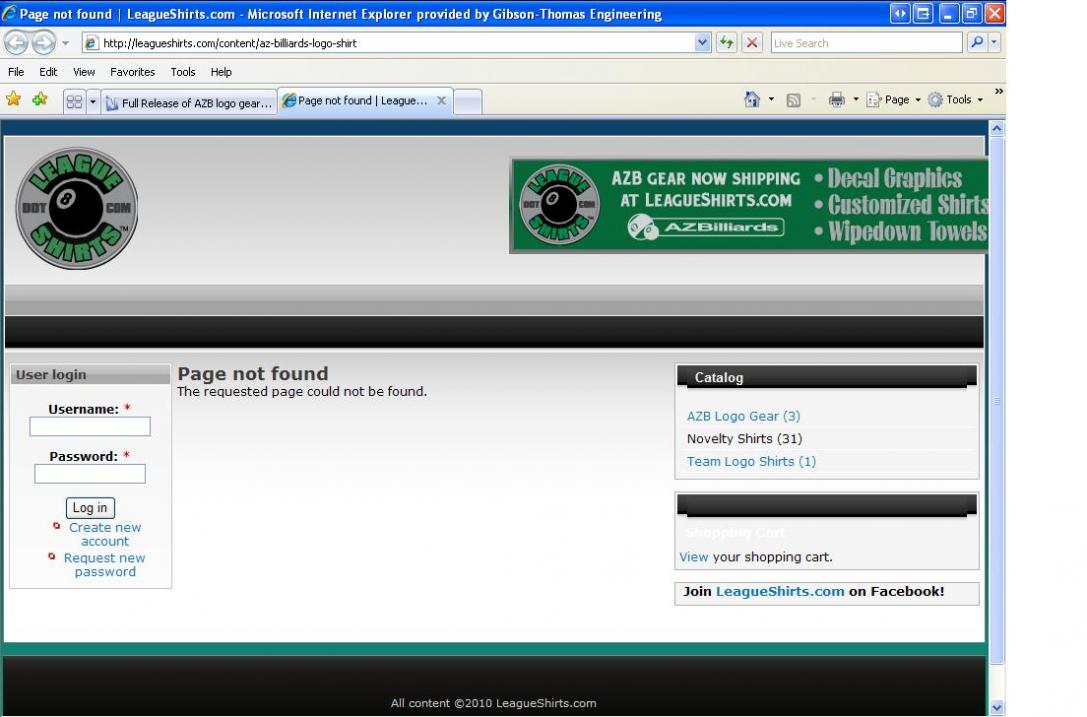This screenshot has height=717, width=1087.
Task: Click the title bar button beside Minimize
Action: point(923,13)
